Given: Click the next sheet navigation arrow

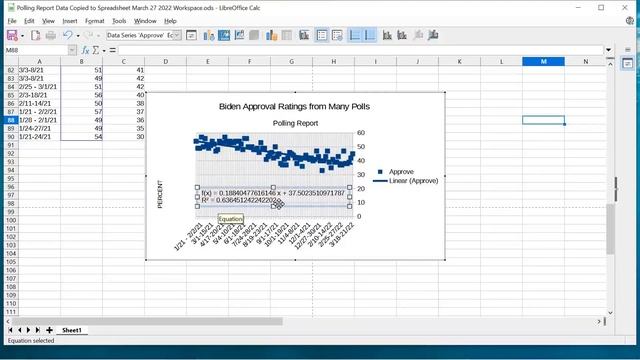Looking at the screenshot, I should coord(29,330).
